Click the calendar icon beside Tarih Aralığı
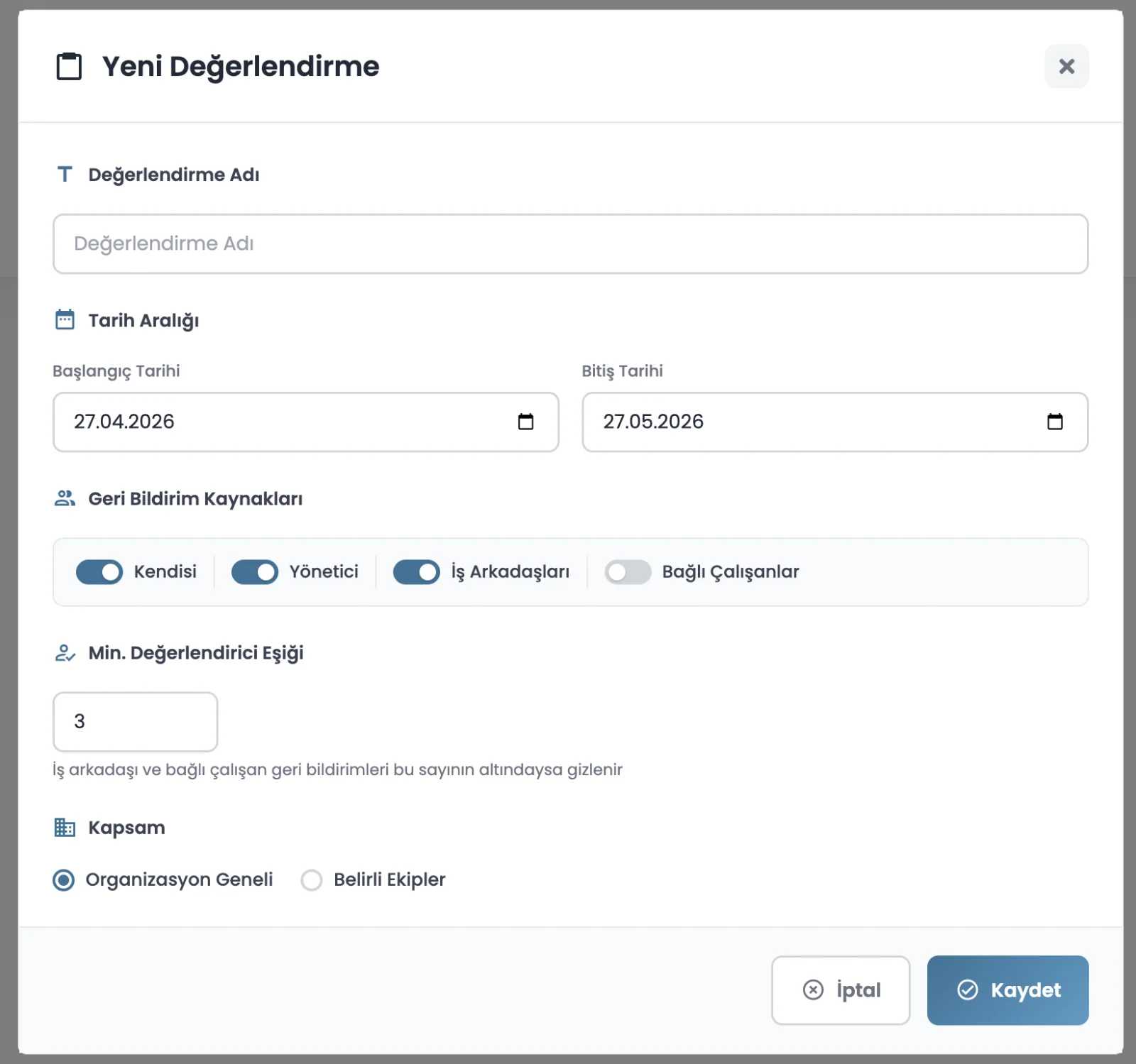 tap(65, 319)
